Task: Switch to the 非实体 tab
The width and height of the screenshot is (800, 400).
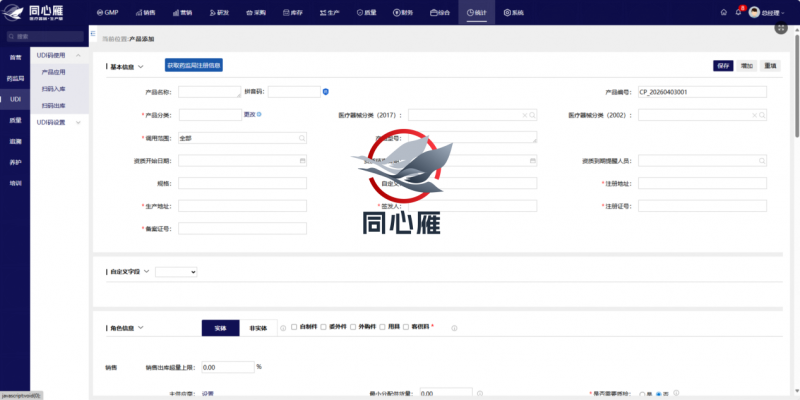Action: point(258,327)
